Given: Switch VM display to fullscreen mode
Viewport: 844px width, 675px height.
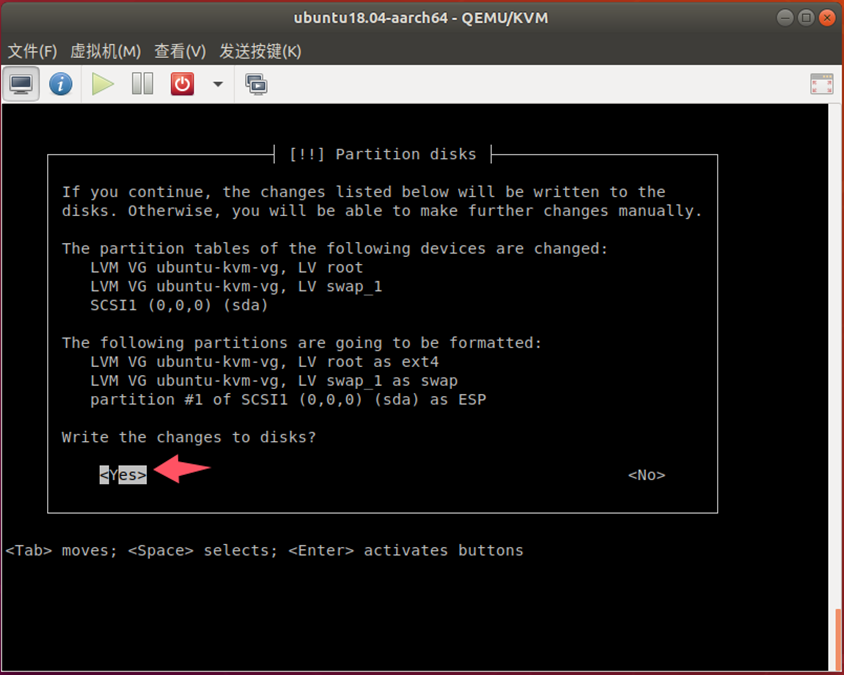Looking at the screenshot, I should [821, 84].
